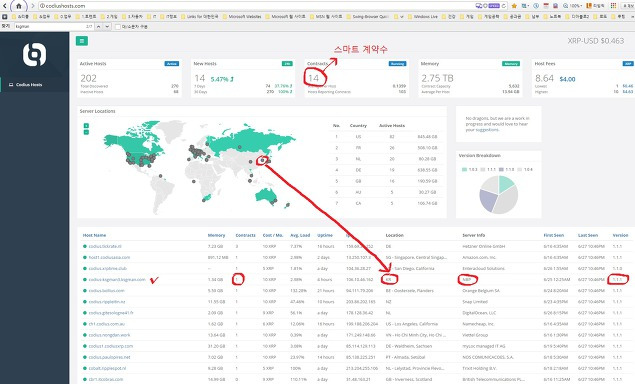
Task: Sort table by First Seen header
Action: click(x=554, y=235)
